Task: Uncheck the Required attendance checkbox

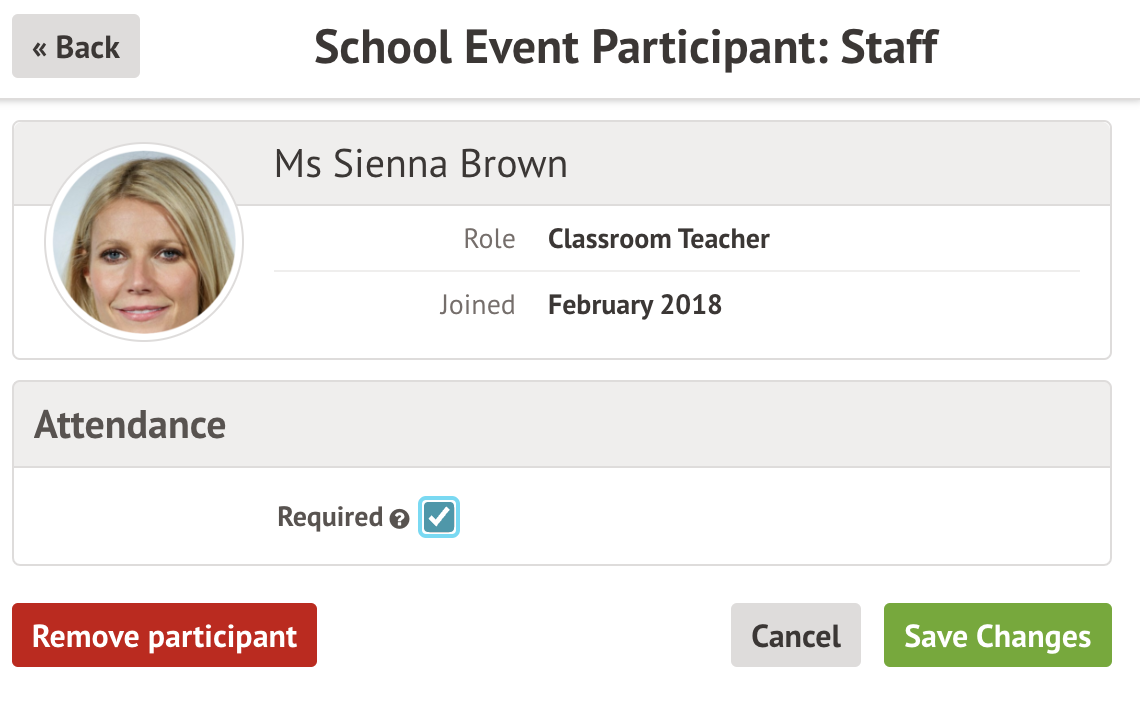Action: pos(439,517)
